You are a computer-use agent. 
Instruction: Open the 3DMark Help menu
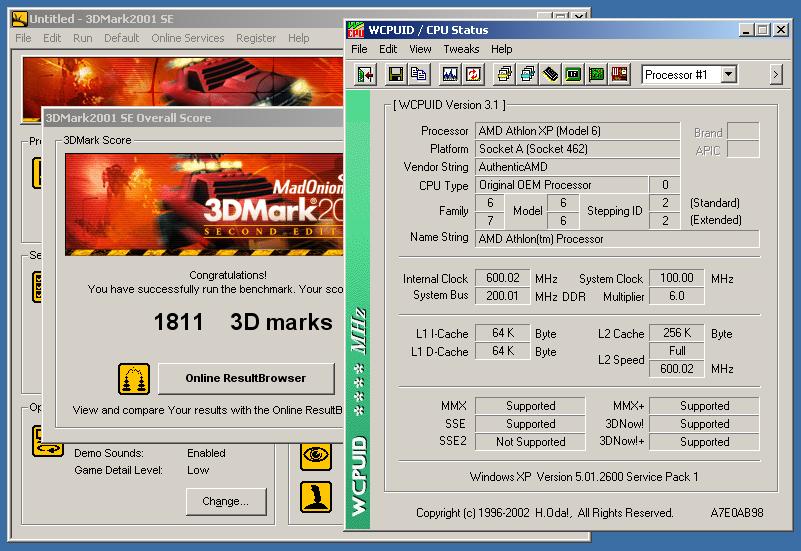(299, 38)
